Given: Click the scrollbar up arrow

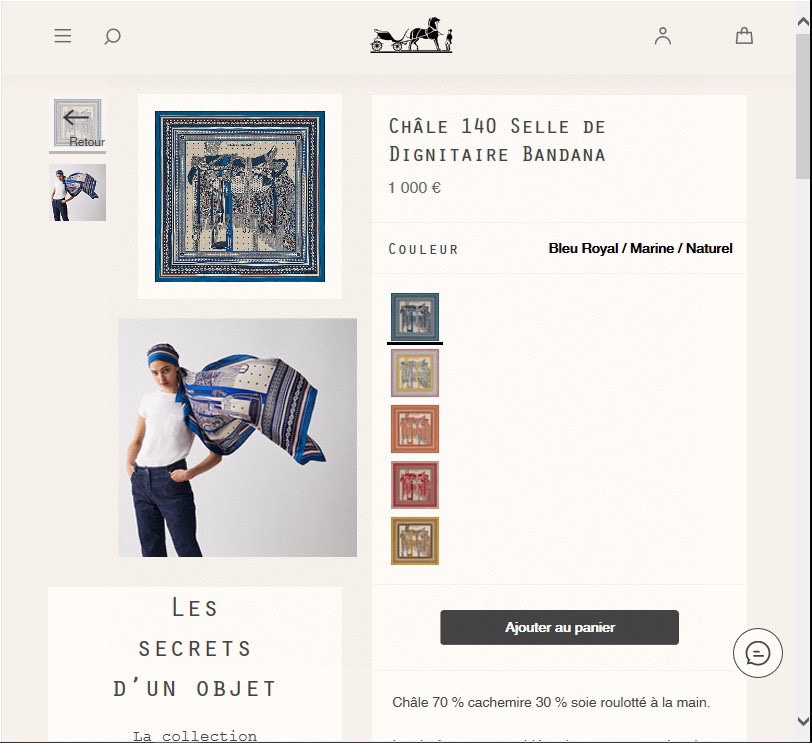Looking at the screenshot, I should pyautogui.click(x=803, y=22).
